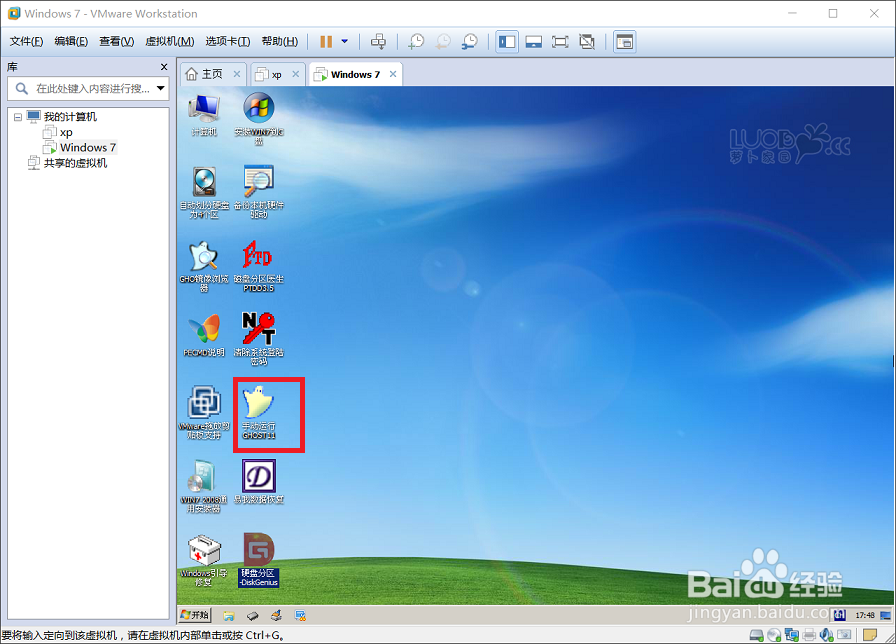Take a snapshot of the VM

[x=416, y=42]
